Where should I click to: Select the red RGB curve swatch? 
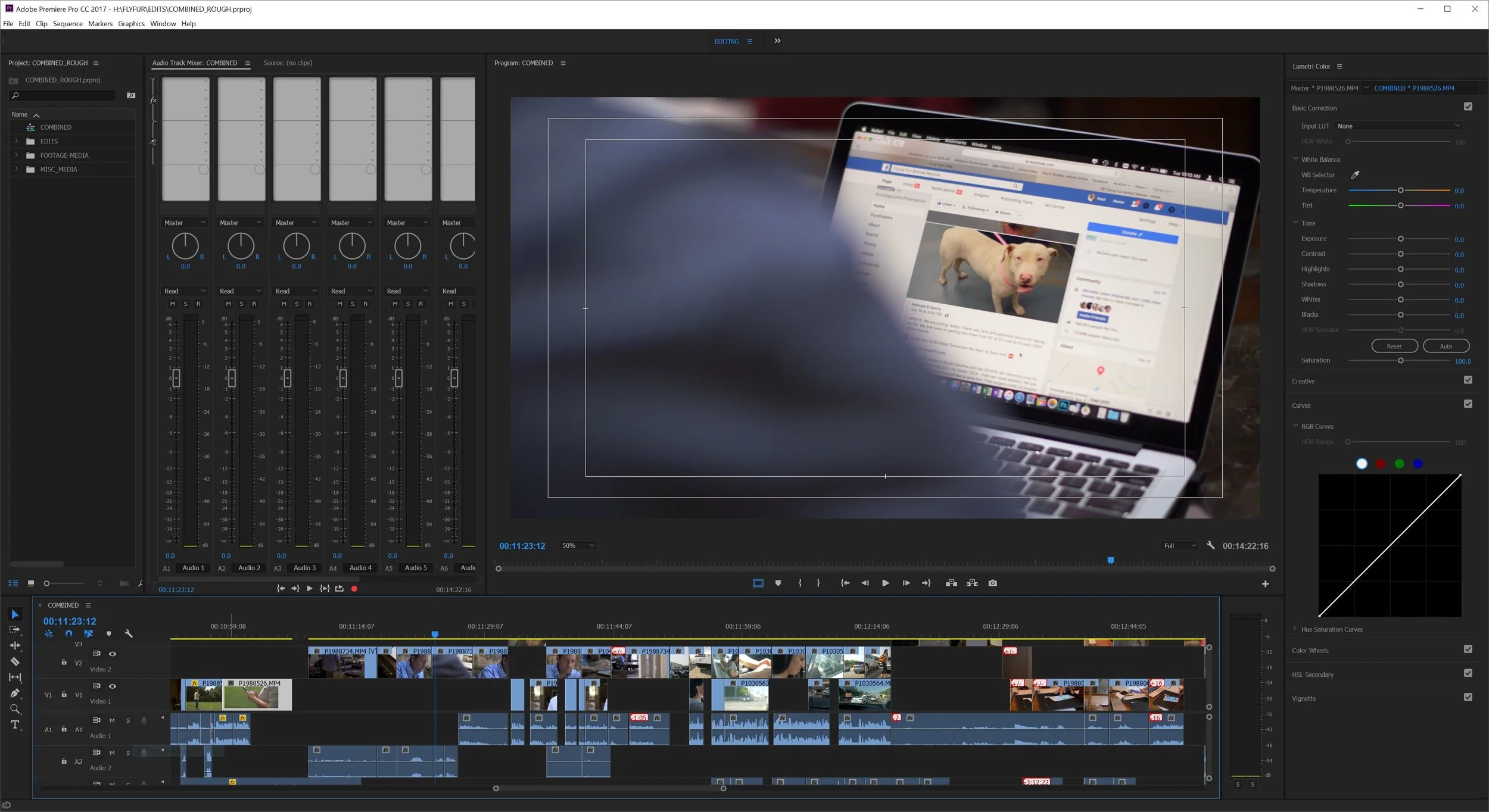[1380, 464]
